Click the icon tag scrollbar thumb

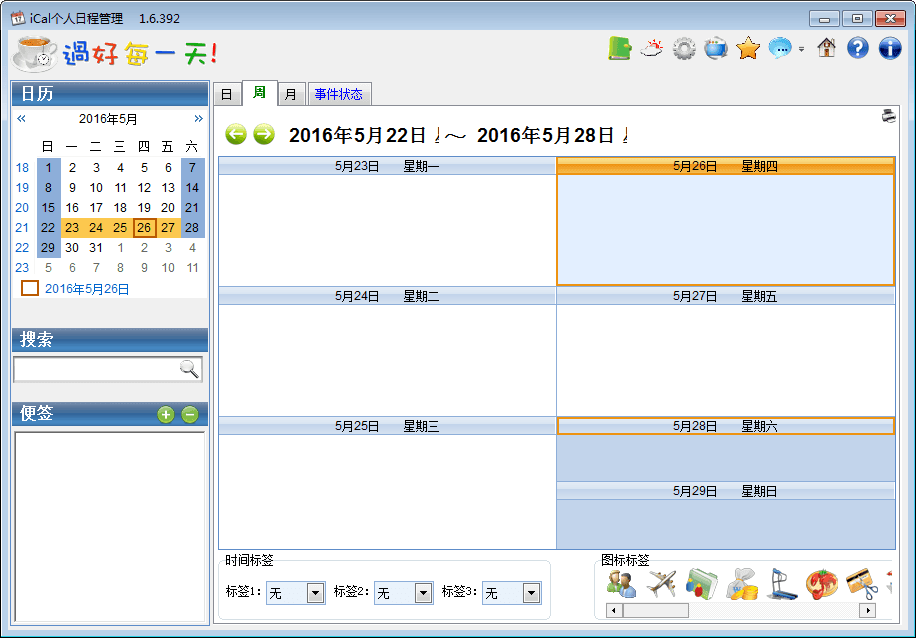(x=655, y=611)
